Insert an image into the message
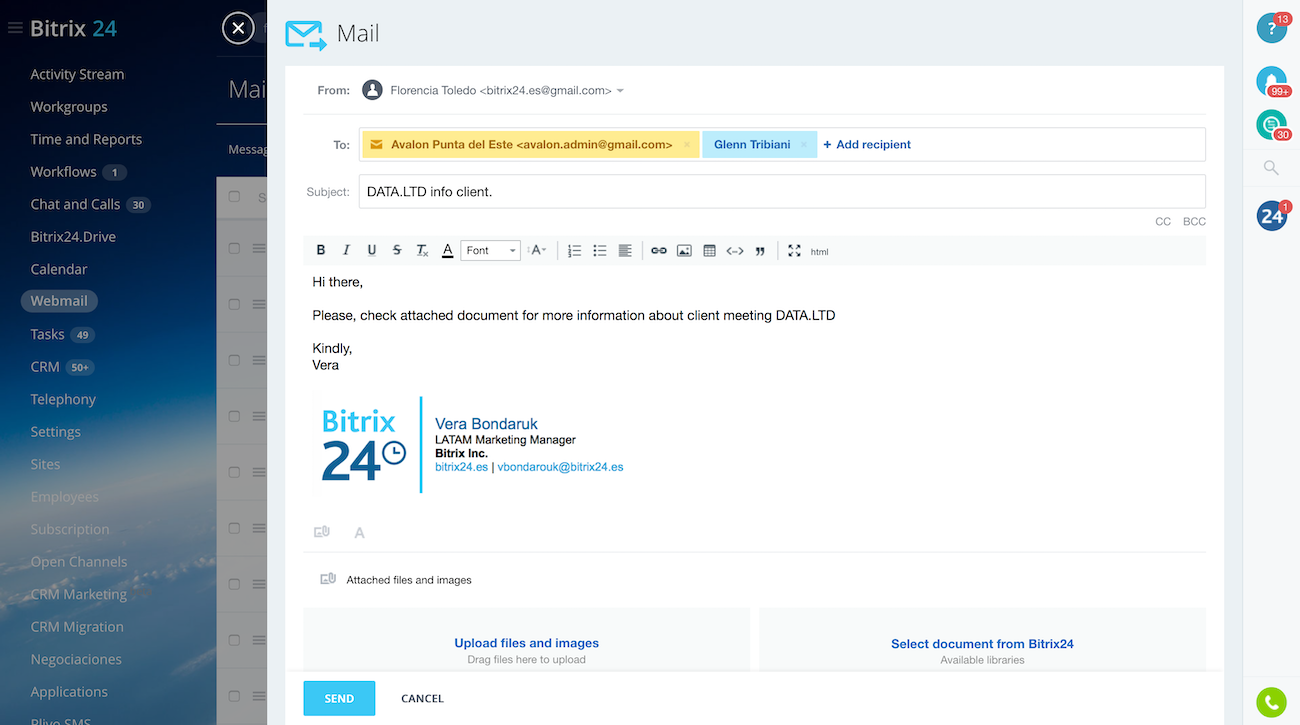Screen dimensions: 1300x725 tap(684, 251)
